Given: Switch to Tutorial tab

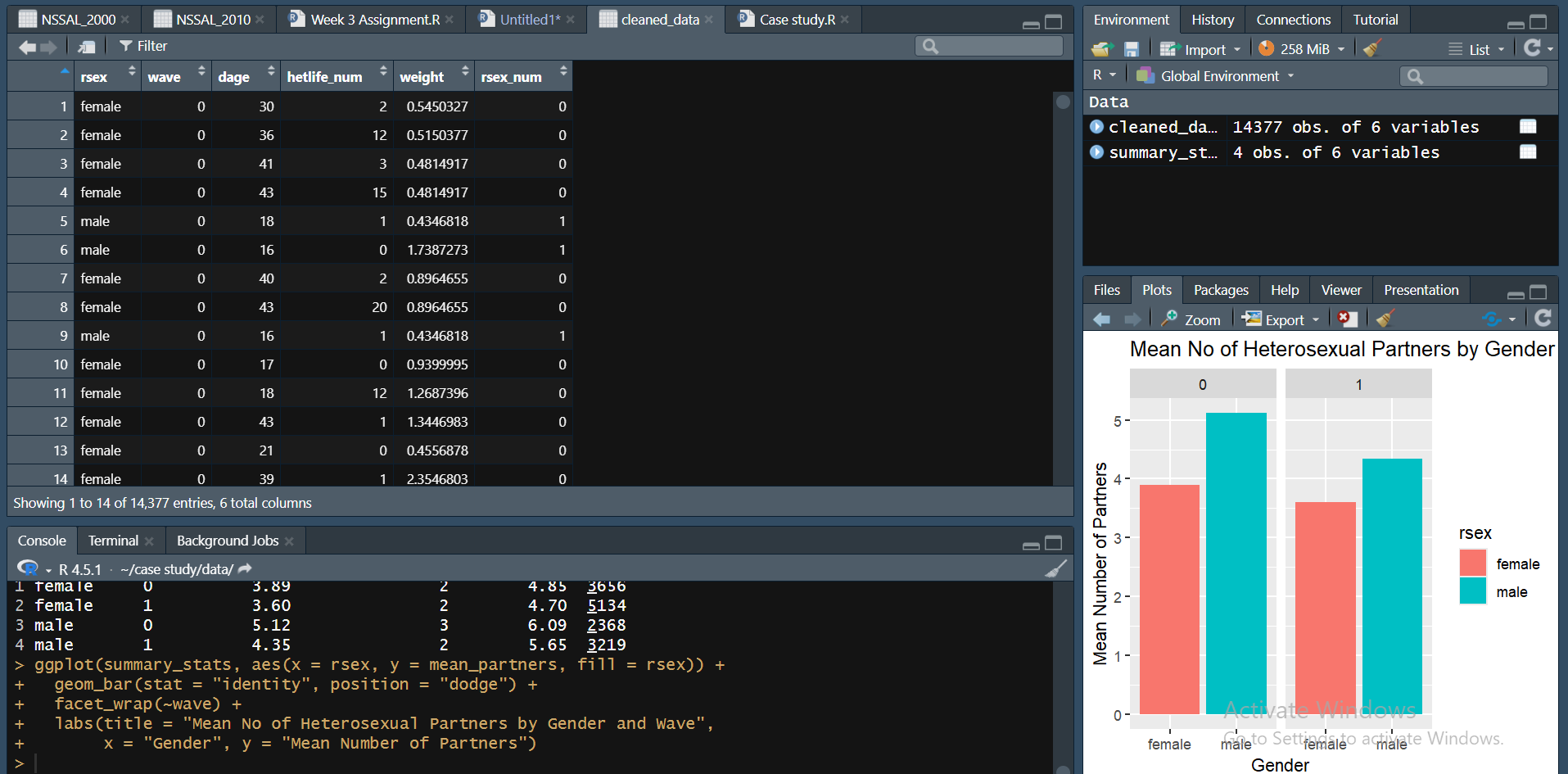Looking at the screenshot, I should tap(1376, 20).
